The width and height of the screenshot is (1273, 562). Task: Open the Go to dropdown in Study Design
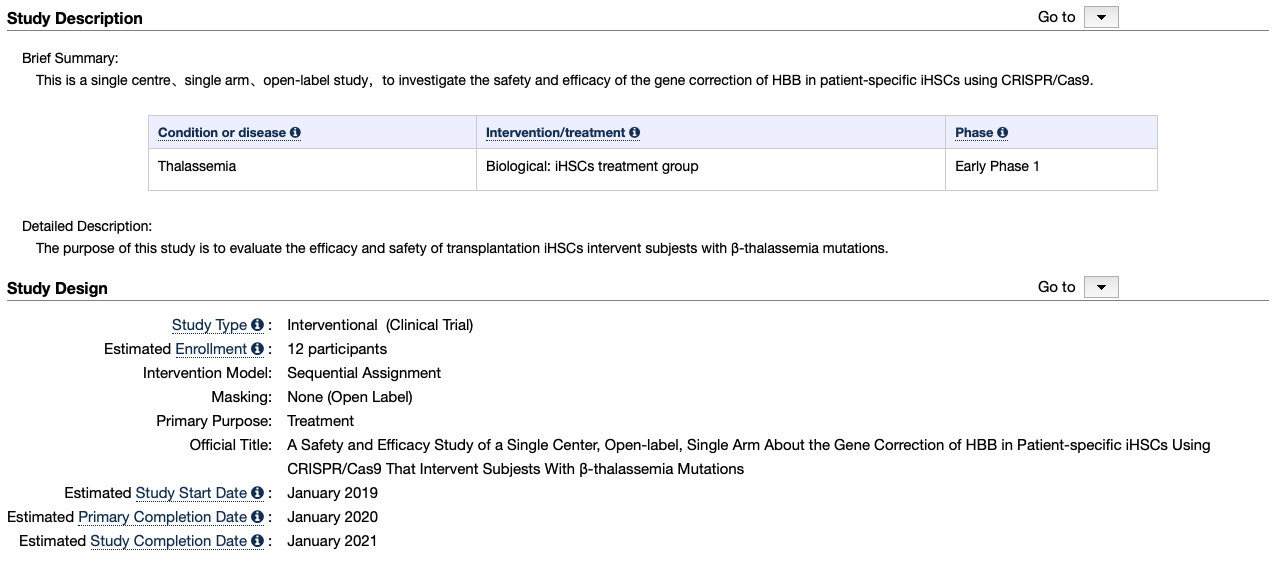[x=1101, y=287]
